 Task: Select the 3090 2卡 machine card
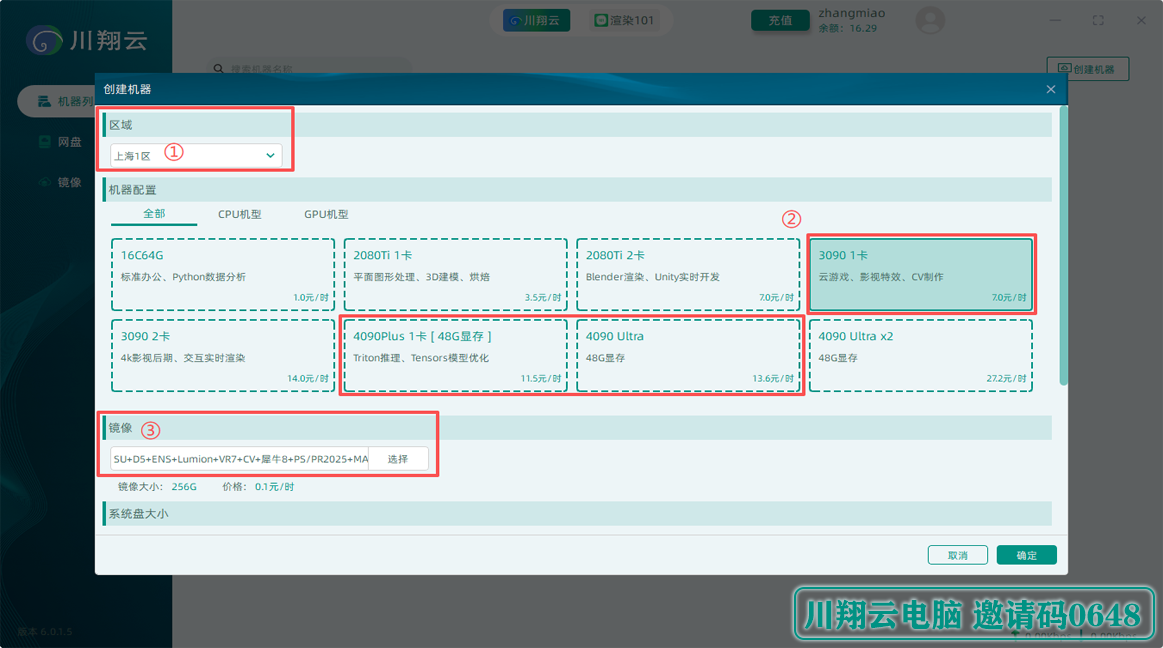(x=223, y=355)
